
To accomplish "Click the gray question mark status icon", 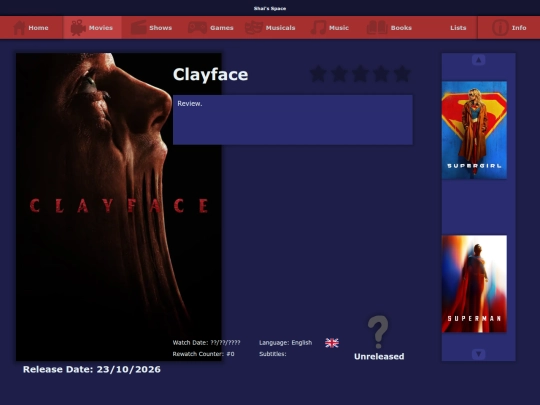I will coord(378,332).
